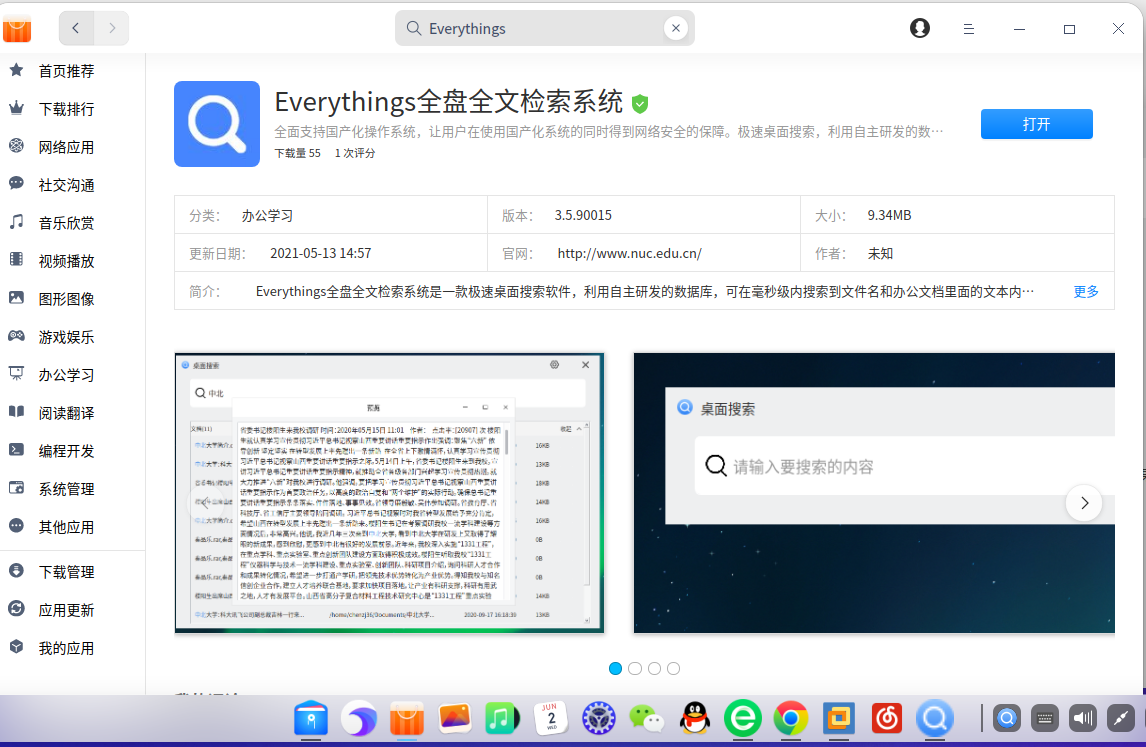
Task: Open the hamburger main menu
Action: point(968,29)
